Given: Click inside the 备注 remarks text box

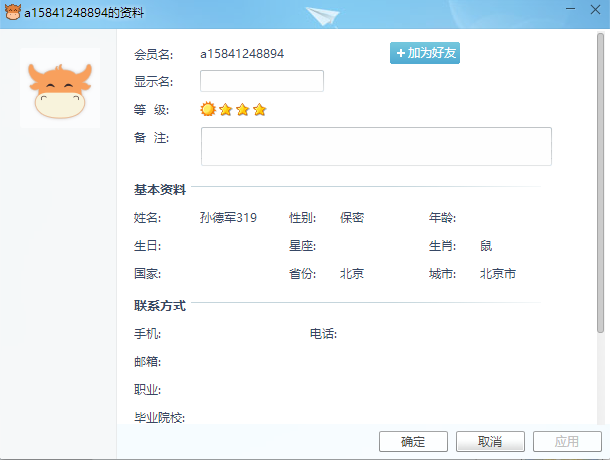Looking at the screenshot, I should pos(376,146).
